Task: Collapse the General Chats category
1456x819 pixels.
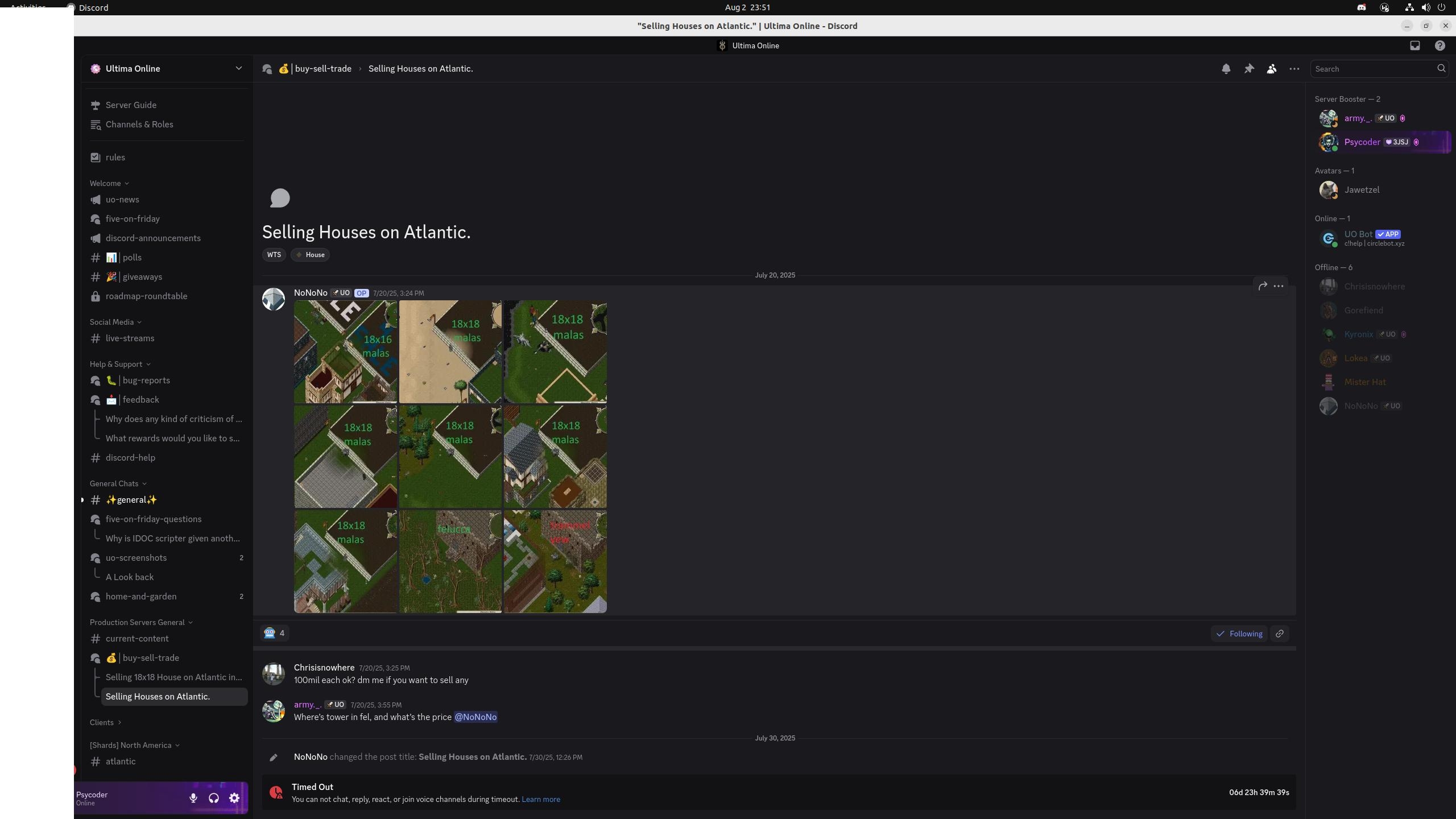Action: click(x=118, y=483)
